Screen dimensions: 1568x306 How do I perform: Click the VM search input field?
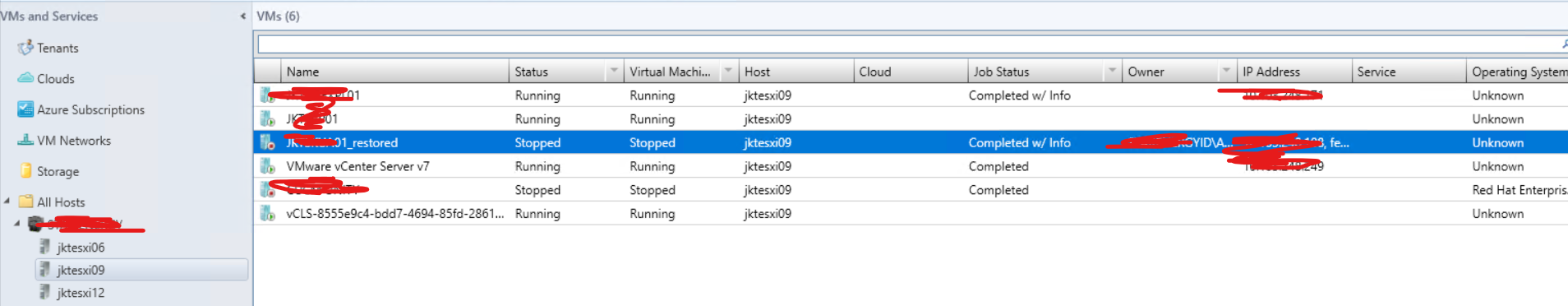(907, 44)
